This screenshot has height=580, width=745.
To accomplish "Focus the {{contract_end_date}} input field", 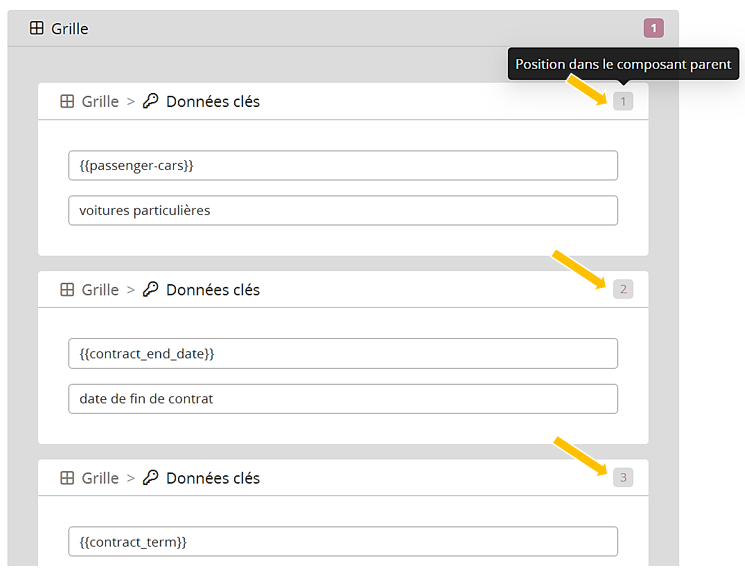I will pos(342,353).
